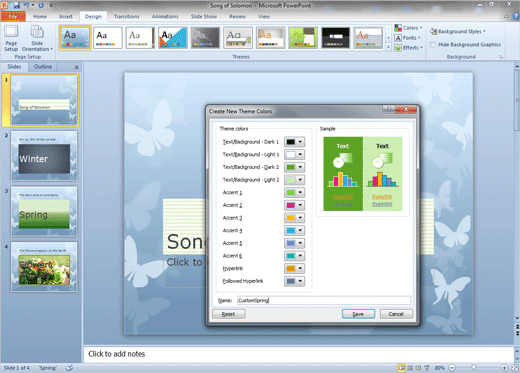Select slide 3 Spring thumbnail
Image resolution: width=520 pixels, height=373 pixels.
[44, 211]
